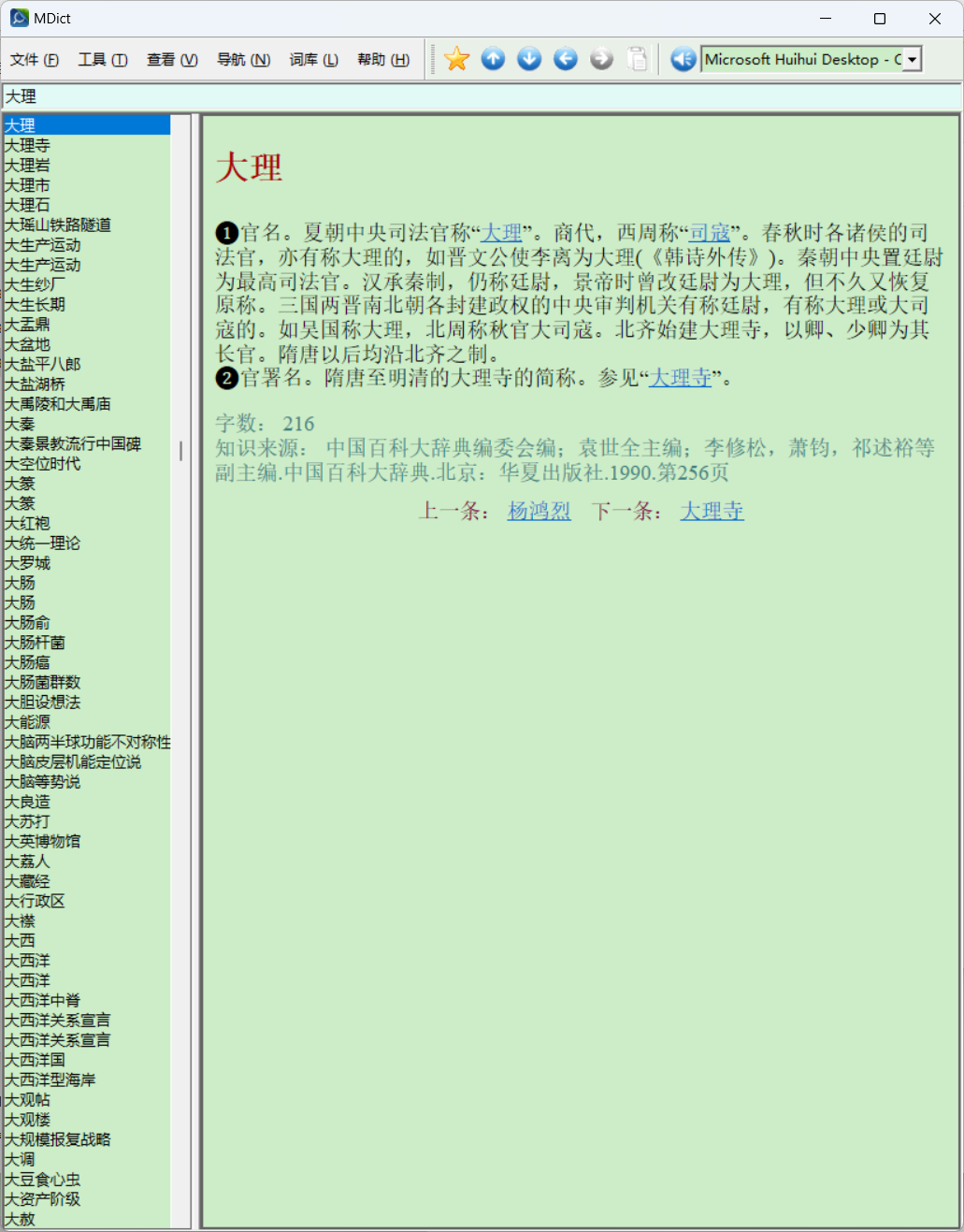964x1232 pixels.
Task: Open the 文件 (F) menu
Action: point(35,60)
